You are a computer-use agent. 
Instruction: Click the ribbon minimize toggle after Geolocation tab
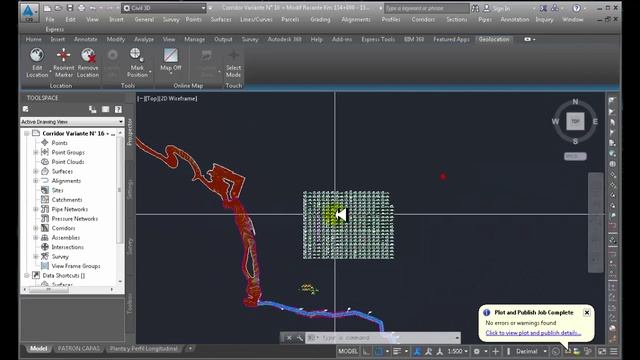[529, 39]
